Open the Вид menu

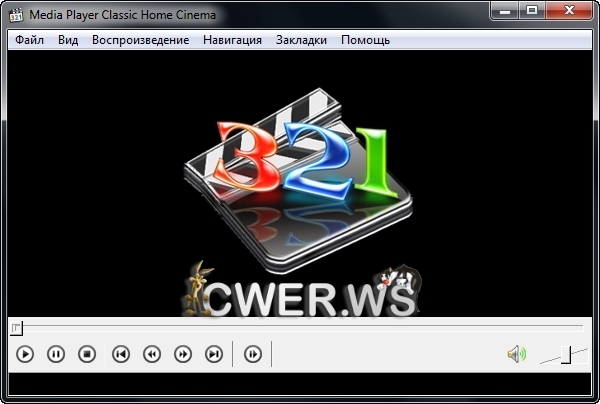tap(68, 40)
